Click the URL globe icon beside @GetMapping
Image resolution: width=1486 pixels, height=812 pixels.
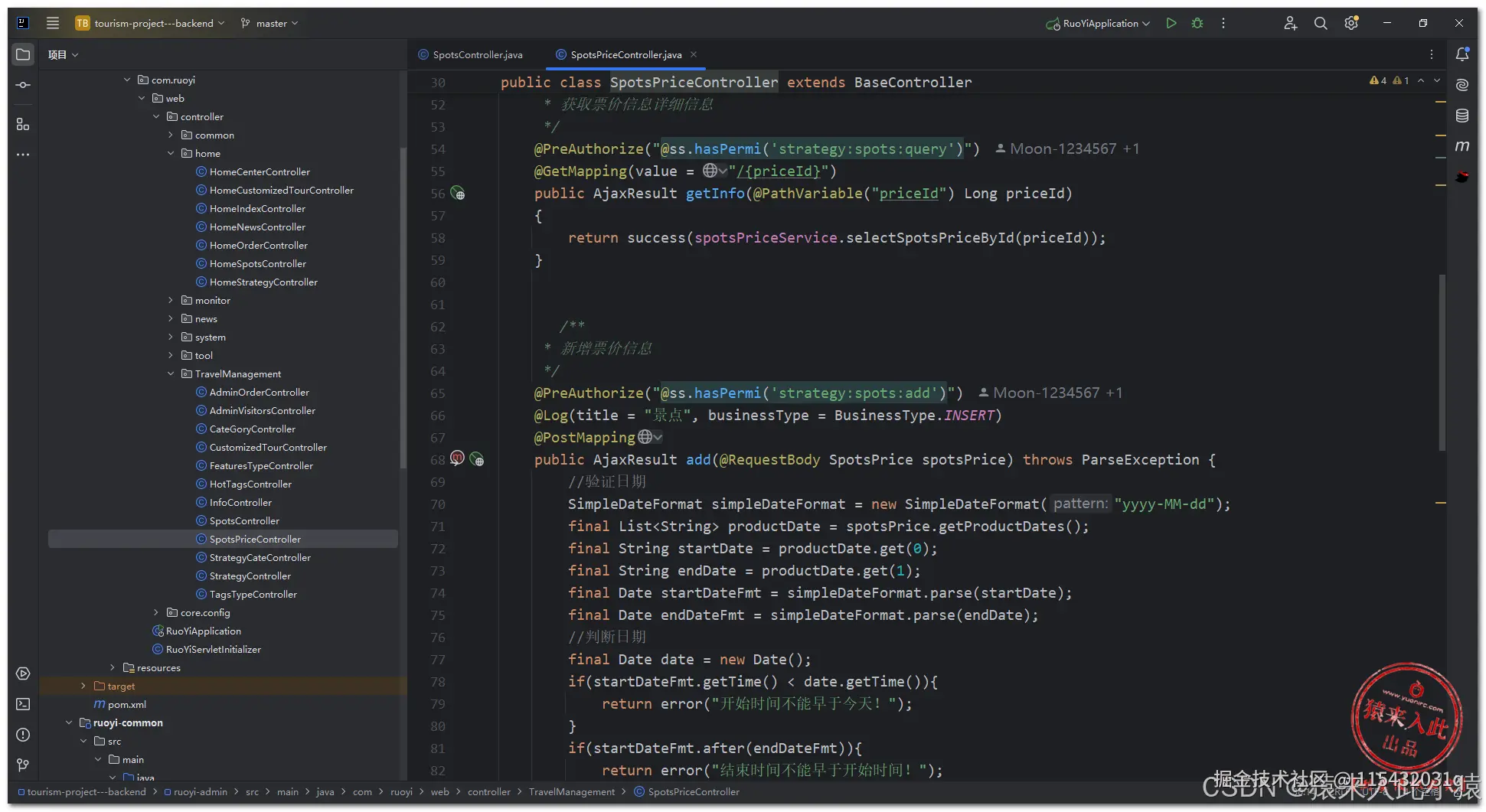coord(715,171)
